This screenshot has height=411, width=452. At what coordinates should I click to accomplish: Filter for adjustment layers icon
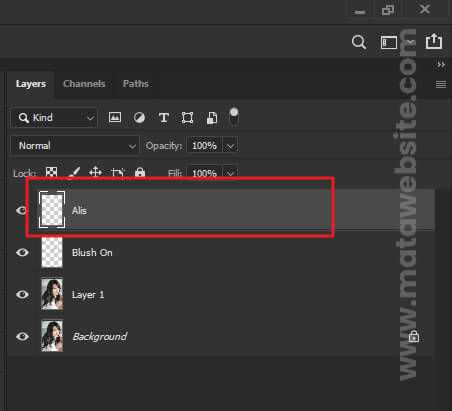pyautogui.click(x=139, y=117)
